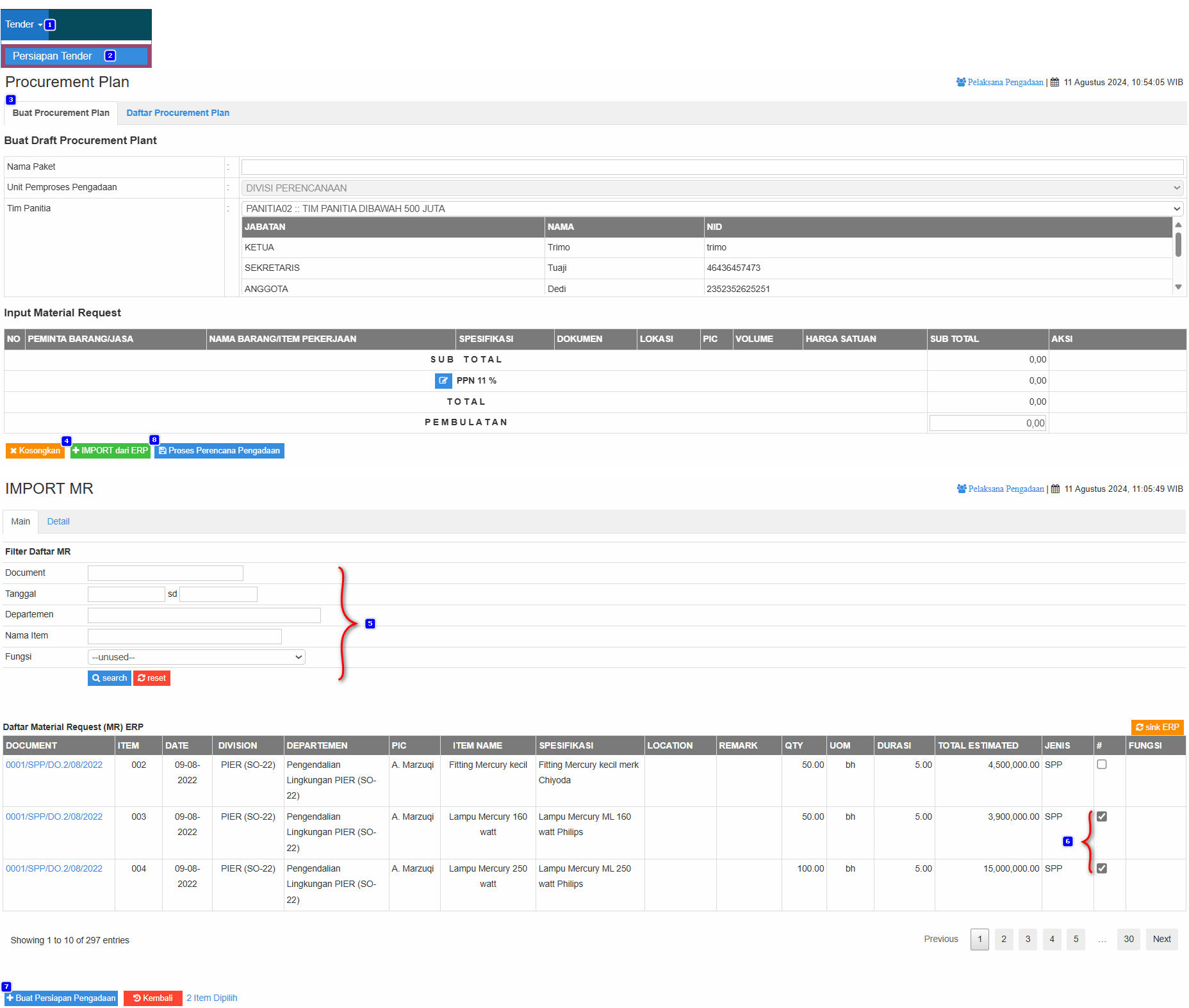Click the search button with magnifier icon
This screenshot has height=1008, width=1189.
pos(110,678)
